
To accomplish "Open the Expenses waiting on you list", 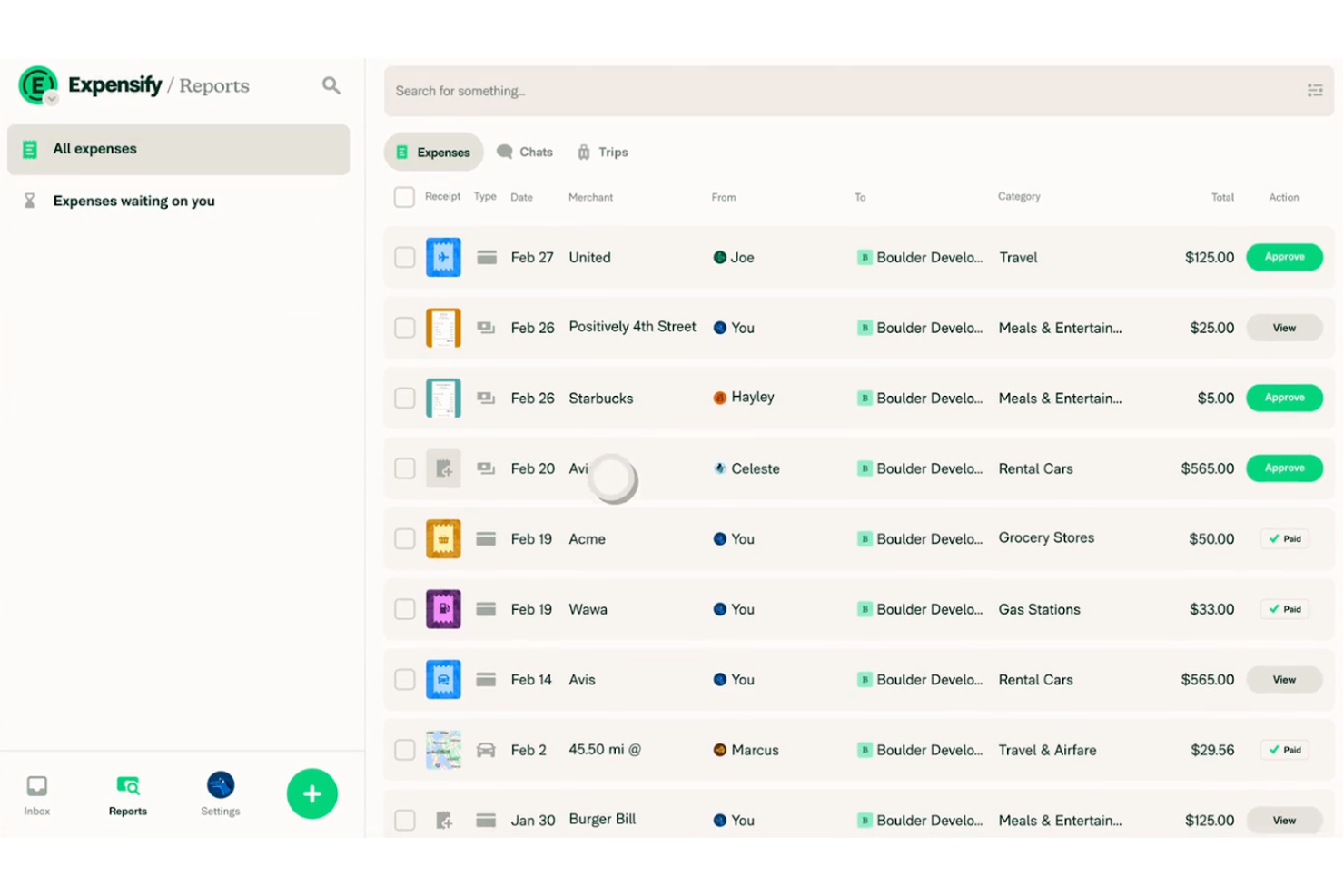I will click(x=133, y=201).
